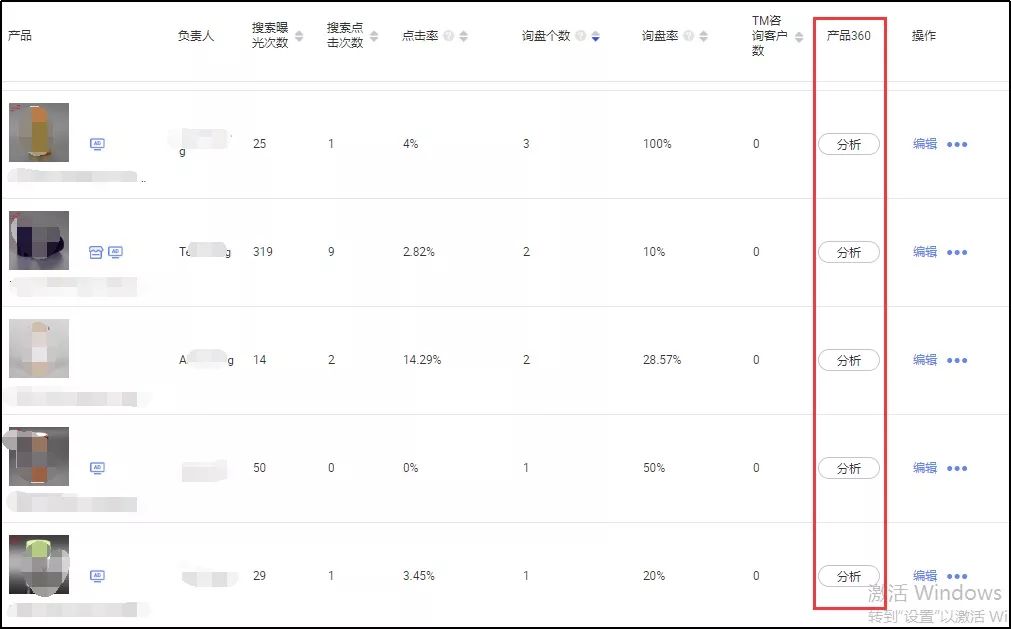The height and width of the screenshot is (629, 1011).
Task: Click the 分析 button in the first row
Action: tap(849, 143)
